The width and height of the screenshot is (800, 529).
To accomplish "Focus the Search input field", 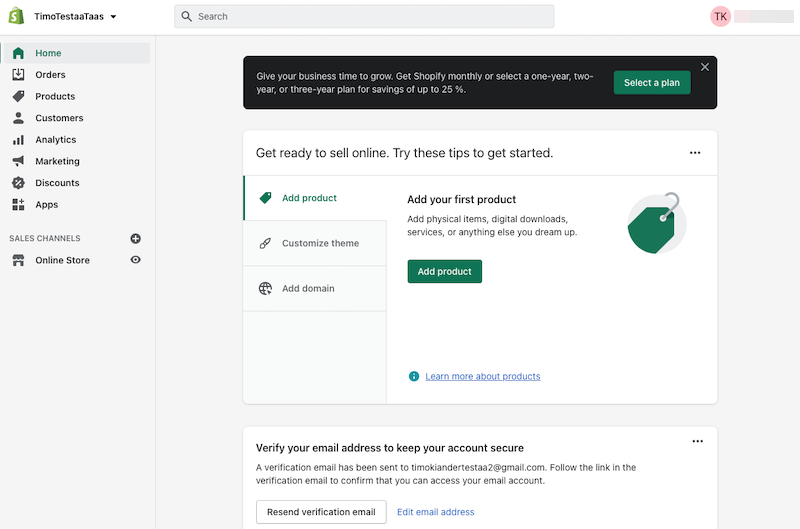I will click(364, 16).
